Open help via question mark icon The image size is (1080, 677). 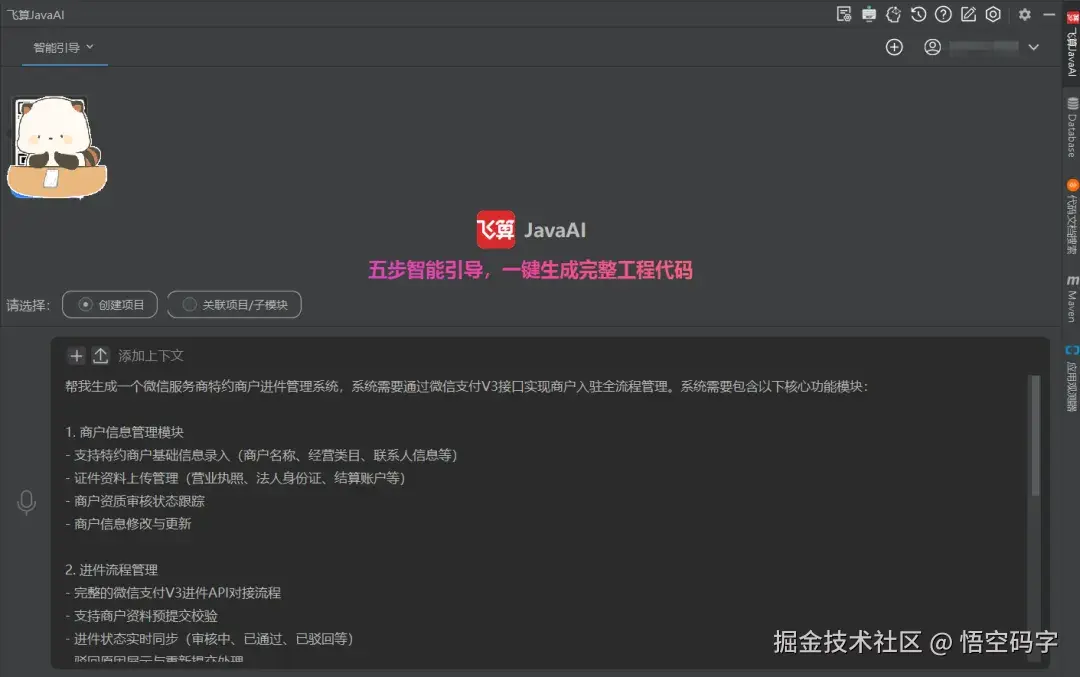(943, 14)
